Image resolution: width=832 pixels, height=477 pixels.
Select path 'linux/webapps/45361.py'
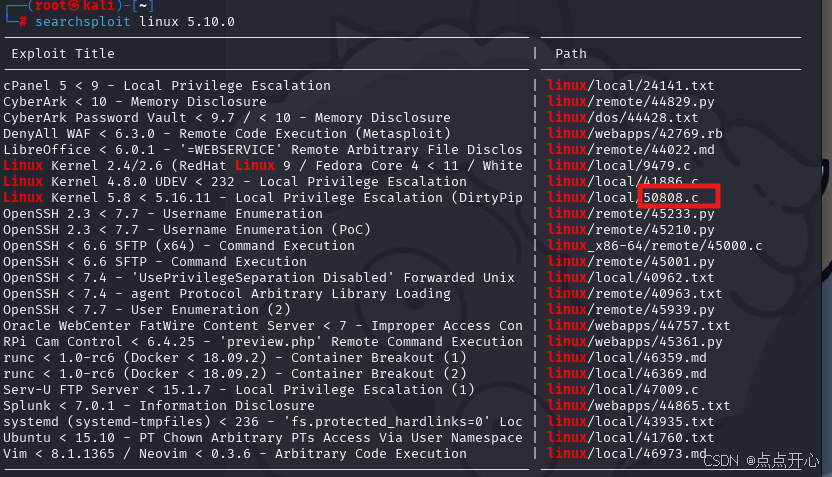635,341
